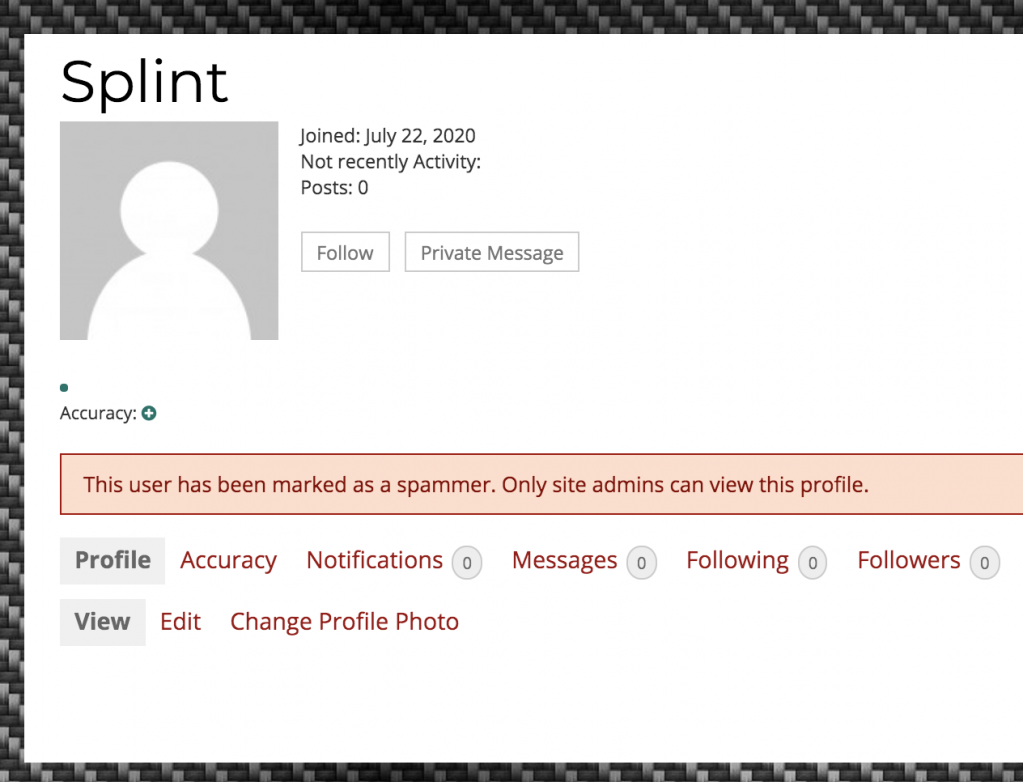Click the Edit profile link
This screenshot has height=782, width=1023.
[x=181, y=622]
